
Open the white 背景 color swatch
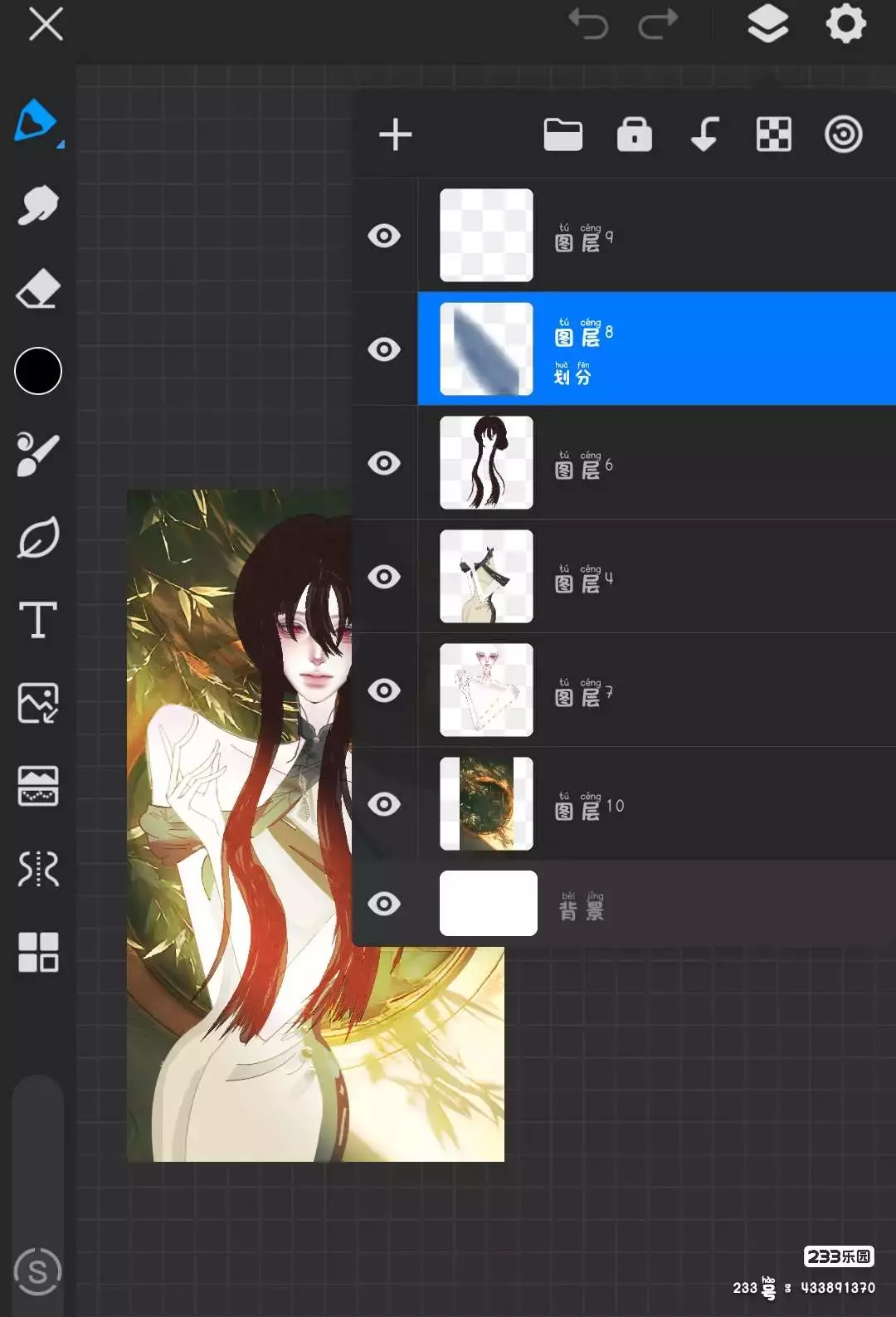pyautogui.click(x=489, y=903)
